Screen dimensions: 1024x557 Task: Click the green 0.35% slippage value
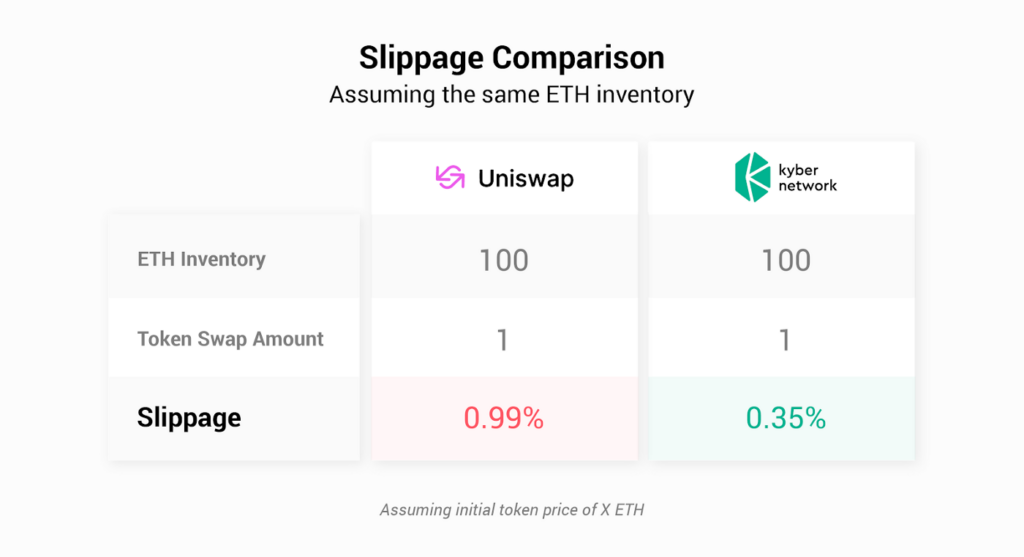pyautogui.click(x=786, y=418)
